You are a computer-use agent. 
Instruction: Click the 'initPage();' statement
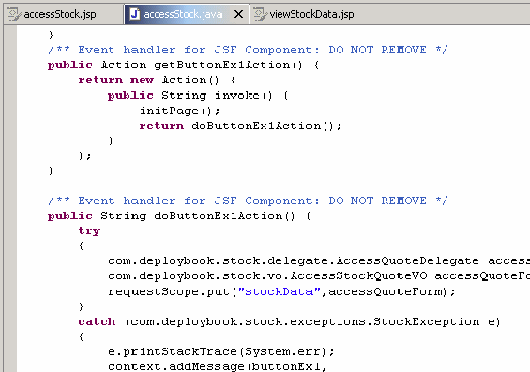click(180, 111)
